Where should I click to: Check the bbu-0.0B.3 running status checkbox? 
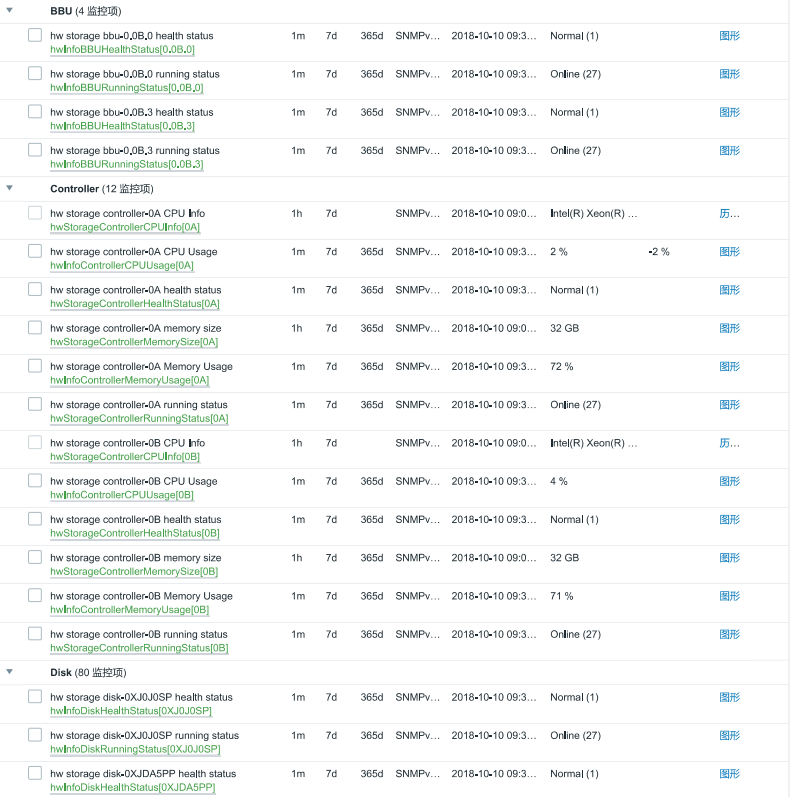click(x=35, y=150)
